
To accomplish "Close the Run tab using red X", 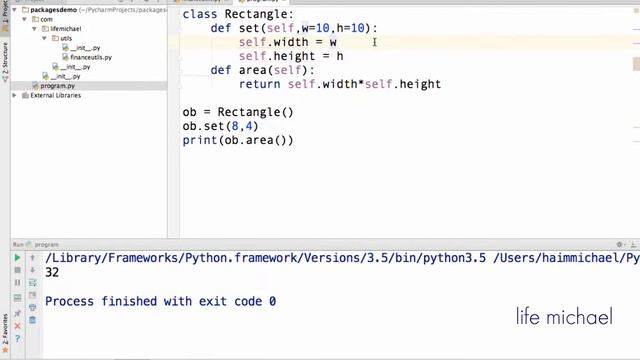I will point(17,326).
